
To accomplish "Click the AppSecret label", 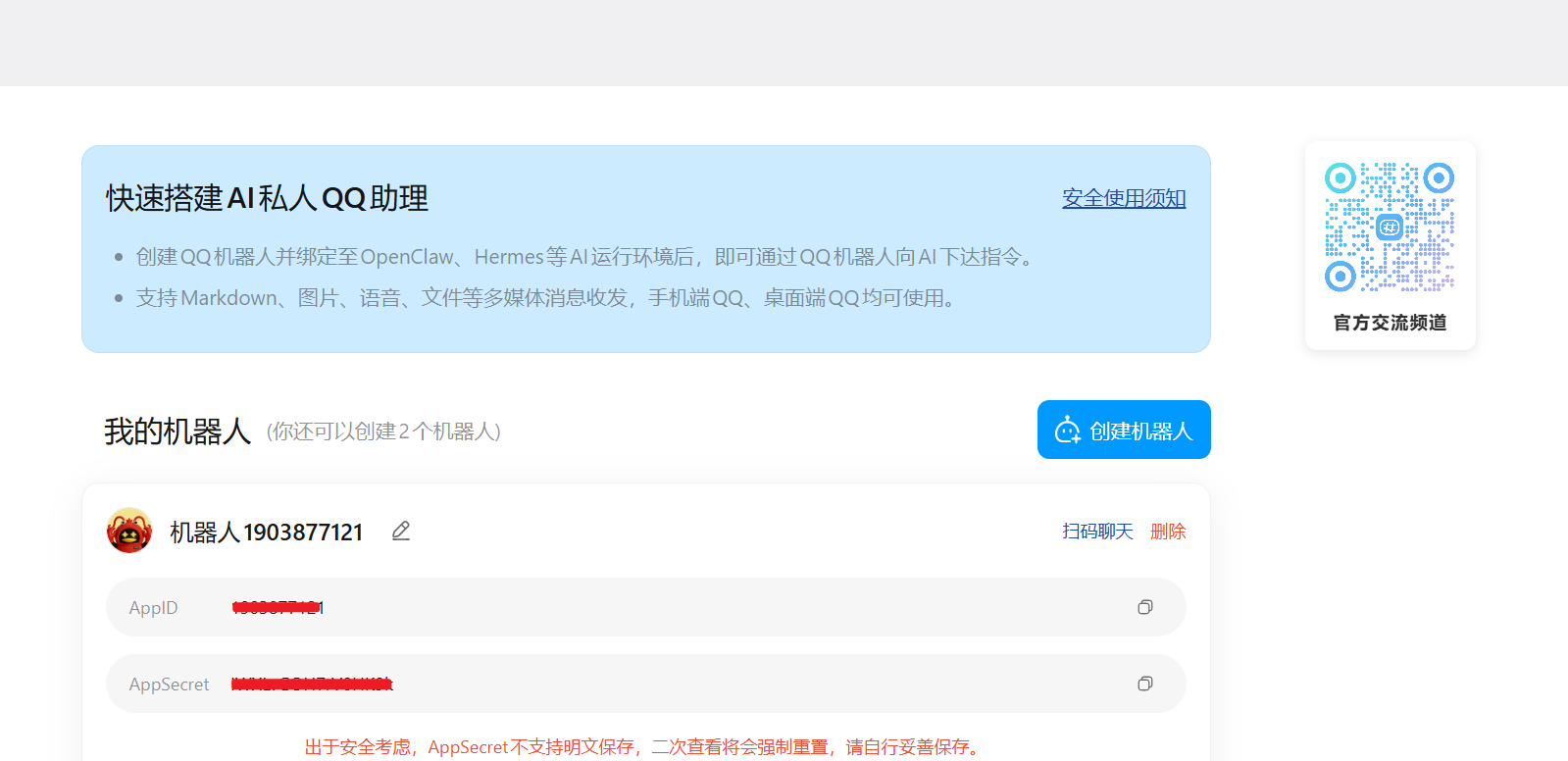I will (170, 685).
